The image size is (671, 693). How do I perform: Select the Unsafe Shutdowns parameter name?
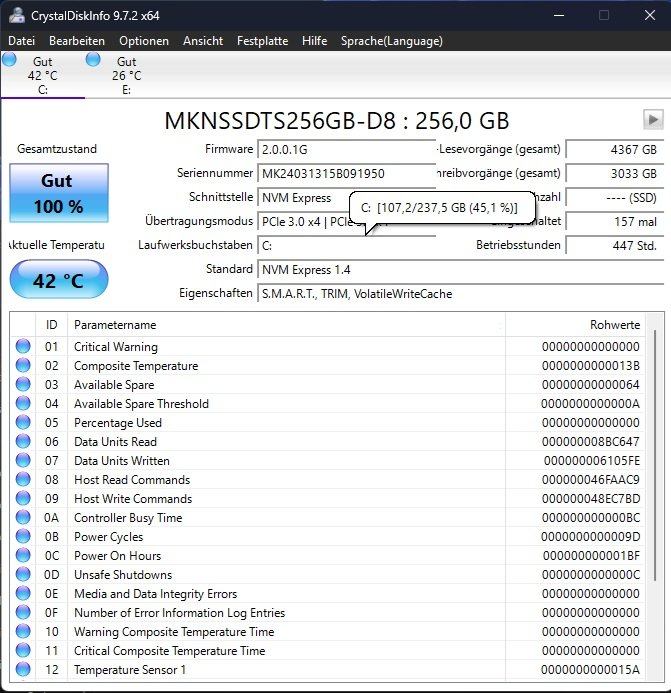pyautogui.click(x=123, y=575)
